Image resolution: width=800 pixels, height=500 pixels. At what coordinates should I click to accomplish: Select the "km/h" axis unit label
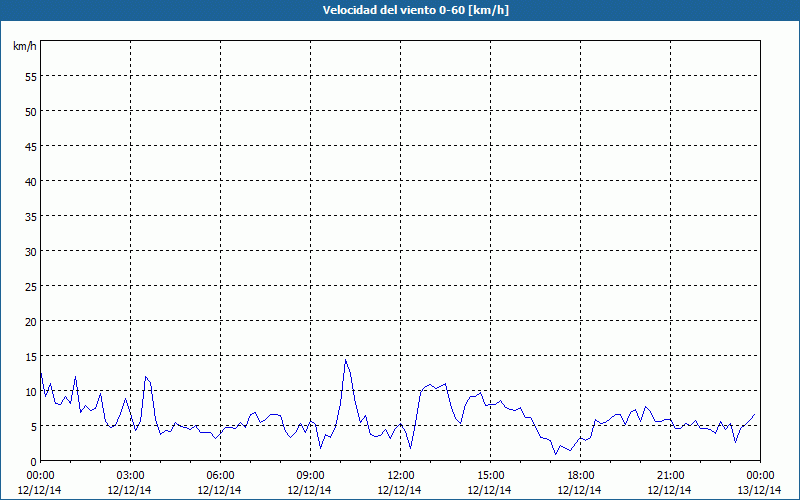click(25, 46)
